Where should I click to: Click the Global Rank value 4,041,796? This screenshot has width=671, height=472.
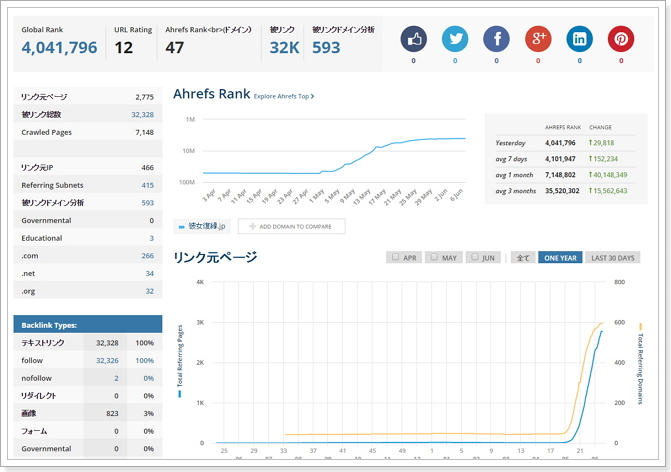[x=59, y=47]
